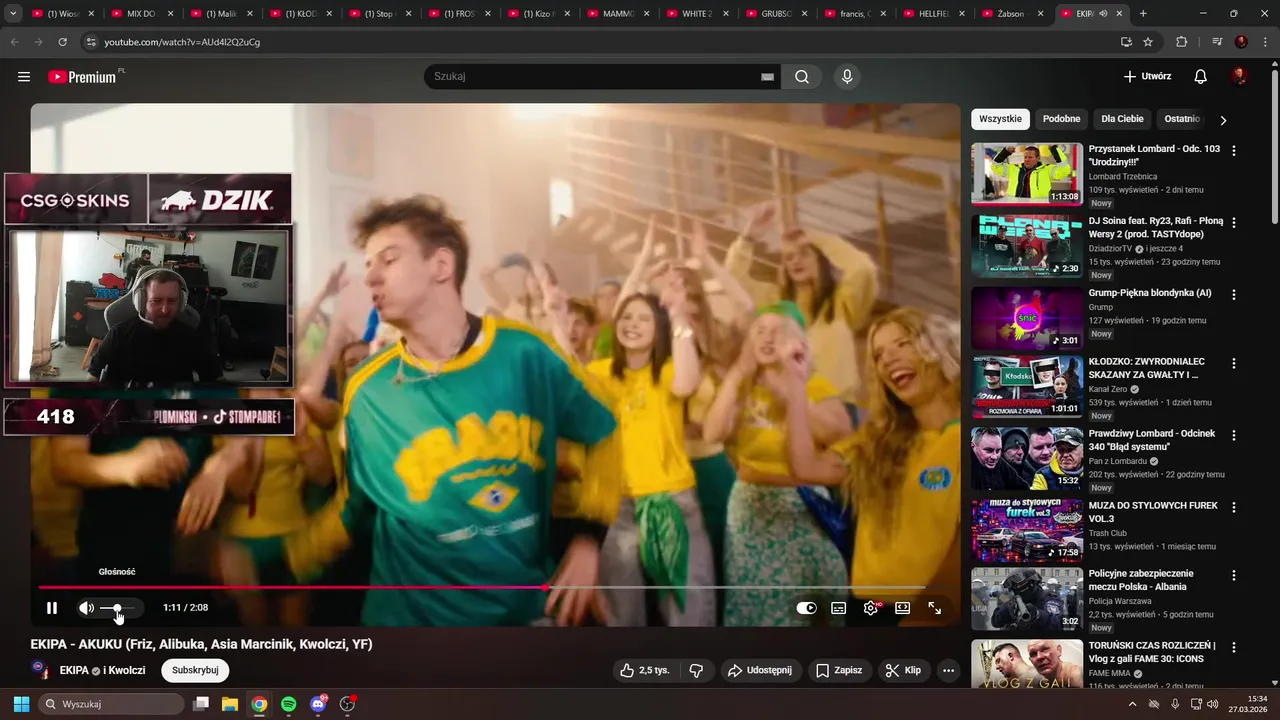The image size is (1280, 720).
Task: Switch to the HELLFIELD browser tab
Action: (x=935, y=14)
